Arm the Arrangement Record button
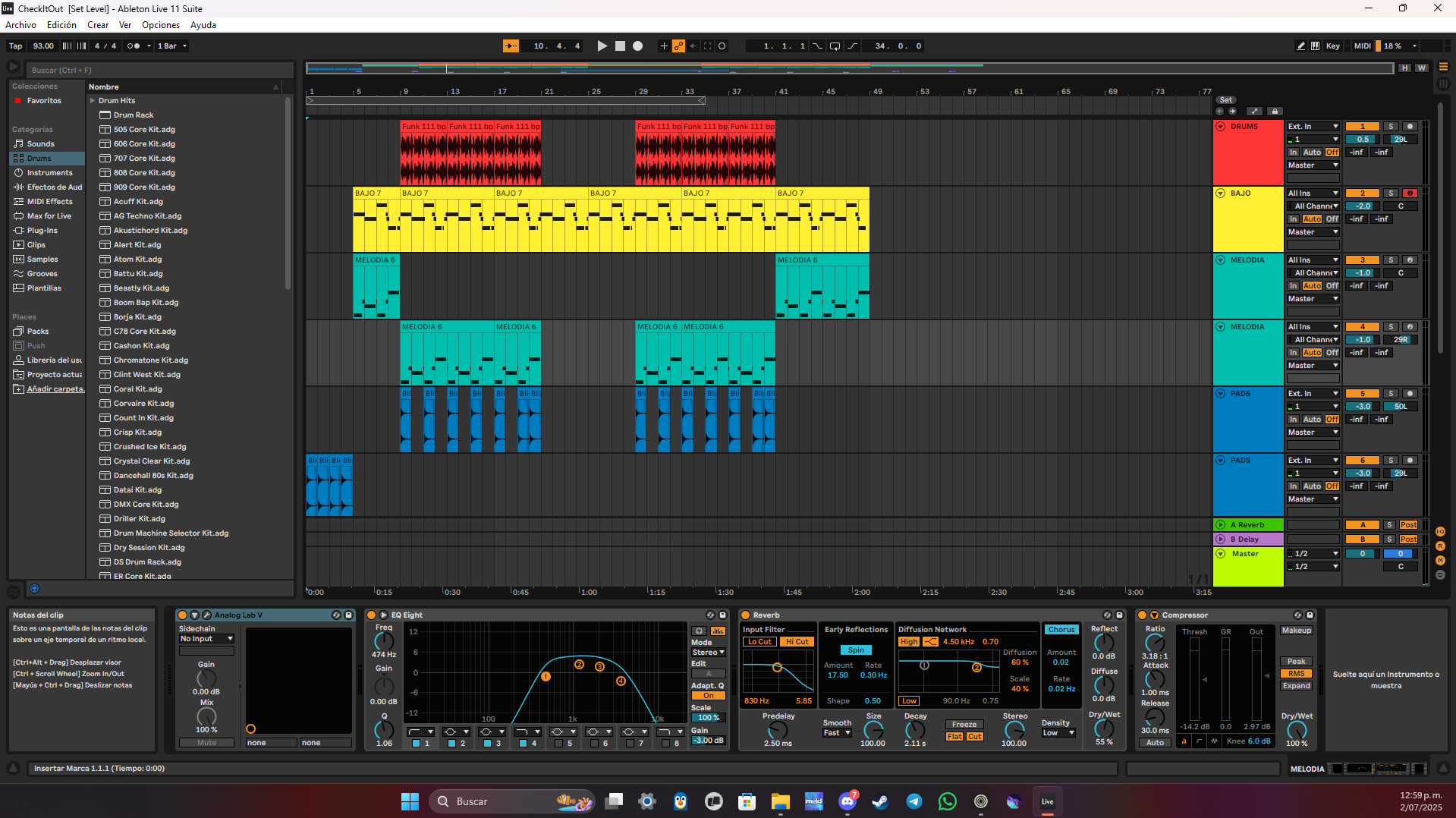 pyautogui.click(x=638, y=46)
